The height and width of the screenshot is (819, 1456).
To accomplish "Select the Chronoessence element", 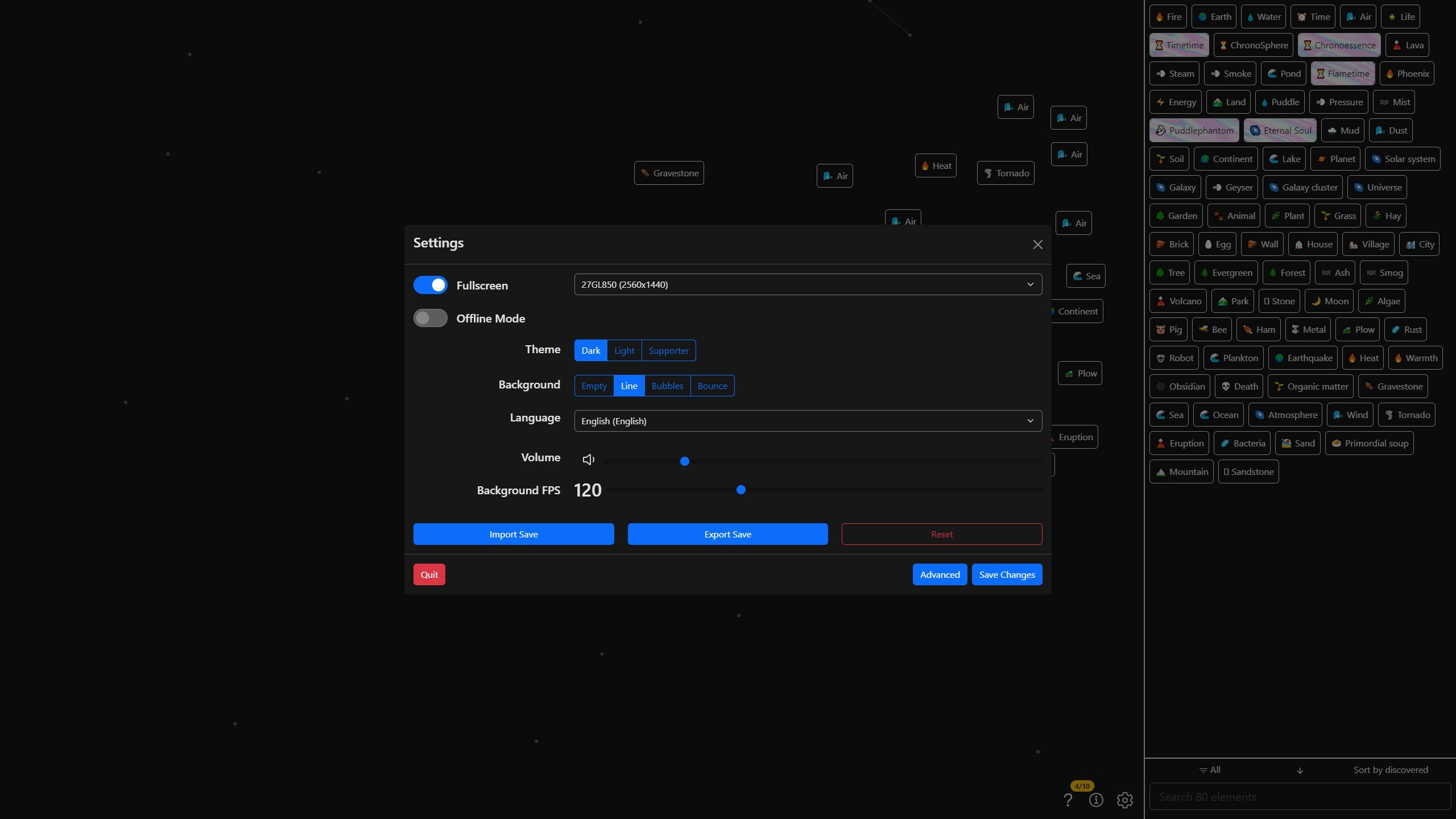I will 1339,44.
